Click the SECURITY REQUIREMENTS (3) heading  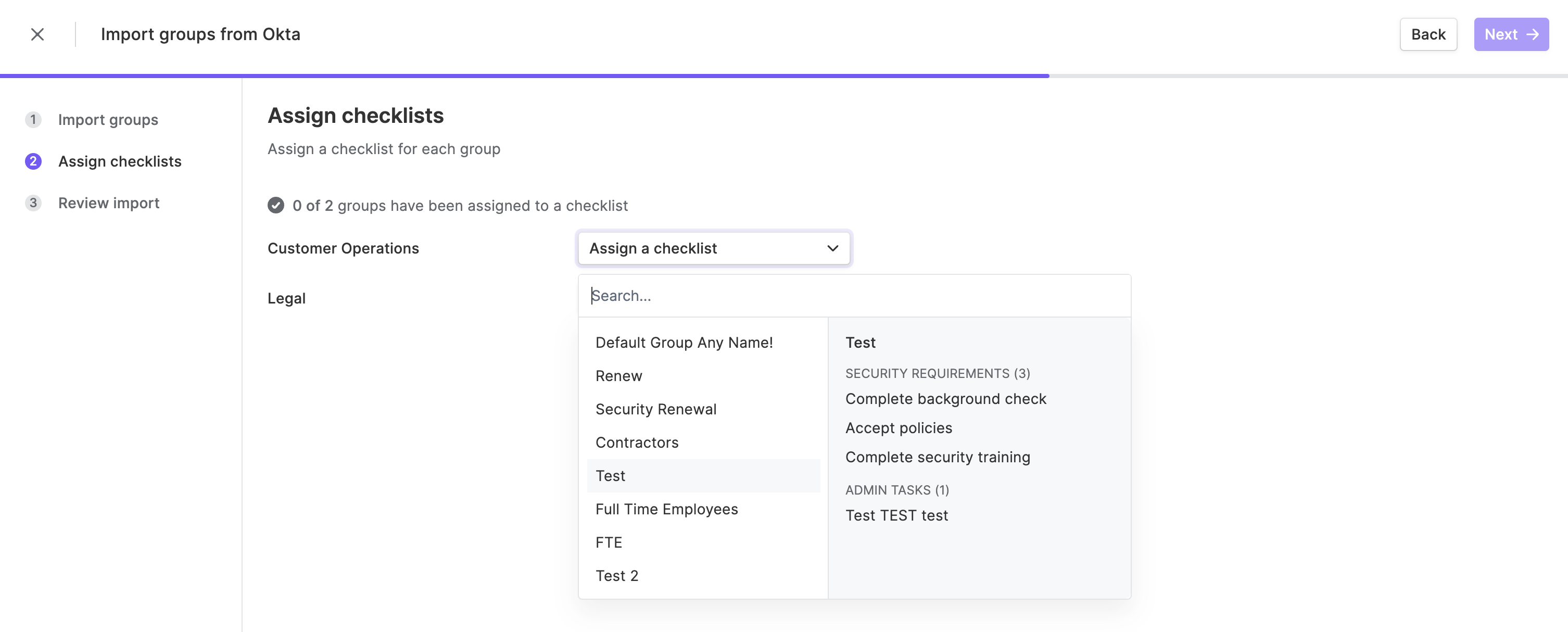tap(938, 373)
